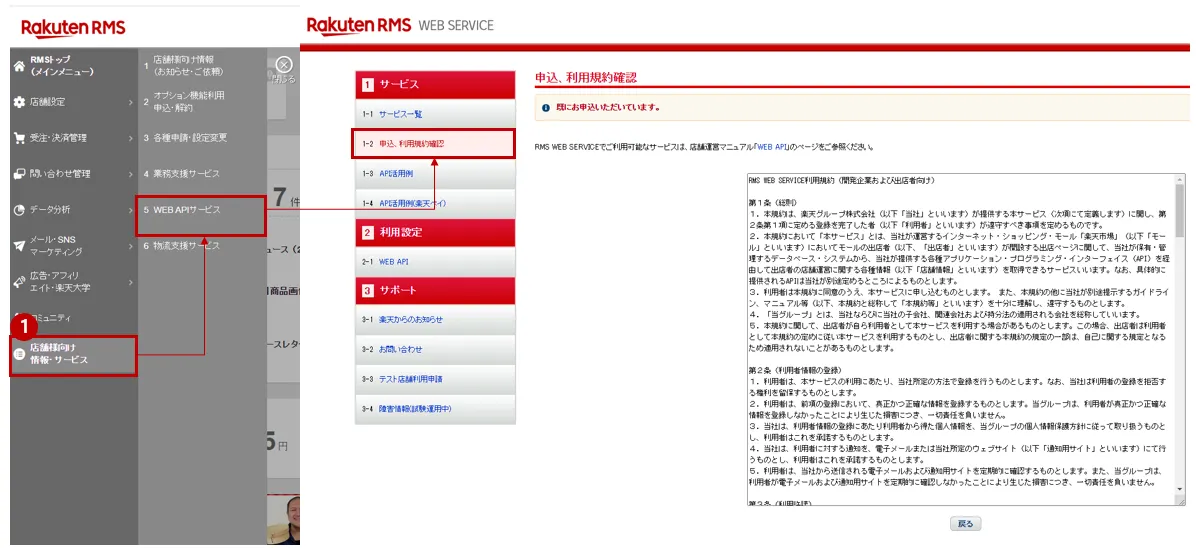Expand データ分析 submenu chevron
This screenshot has width=1196, height=548.
pos(130,209)
